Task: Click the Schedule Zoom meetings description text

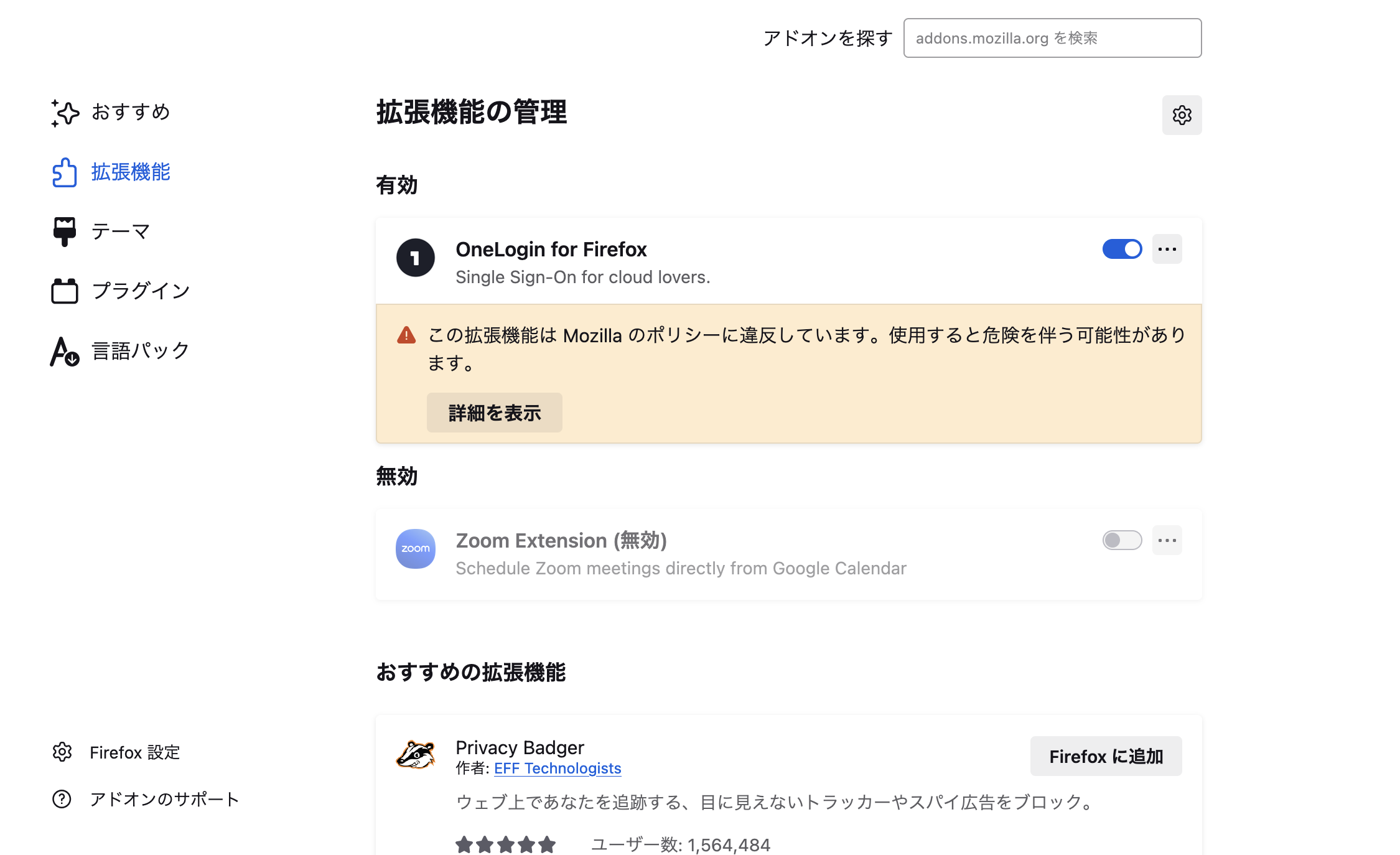Action: pos(681,568)
